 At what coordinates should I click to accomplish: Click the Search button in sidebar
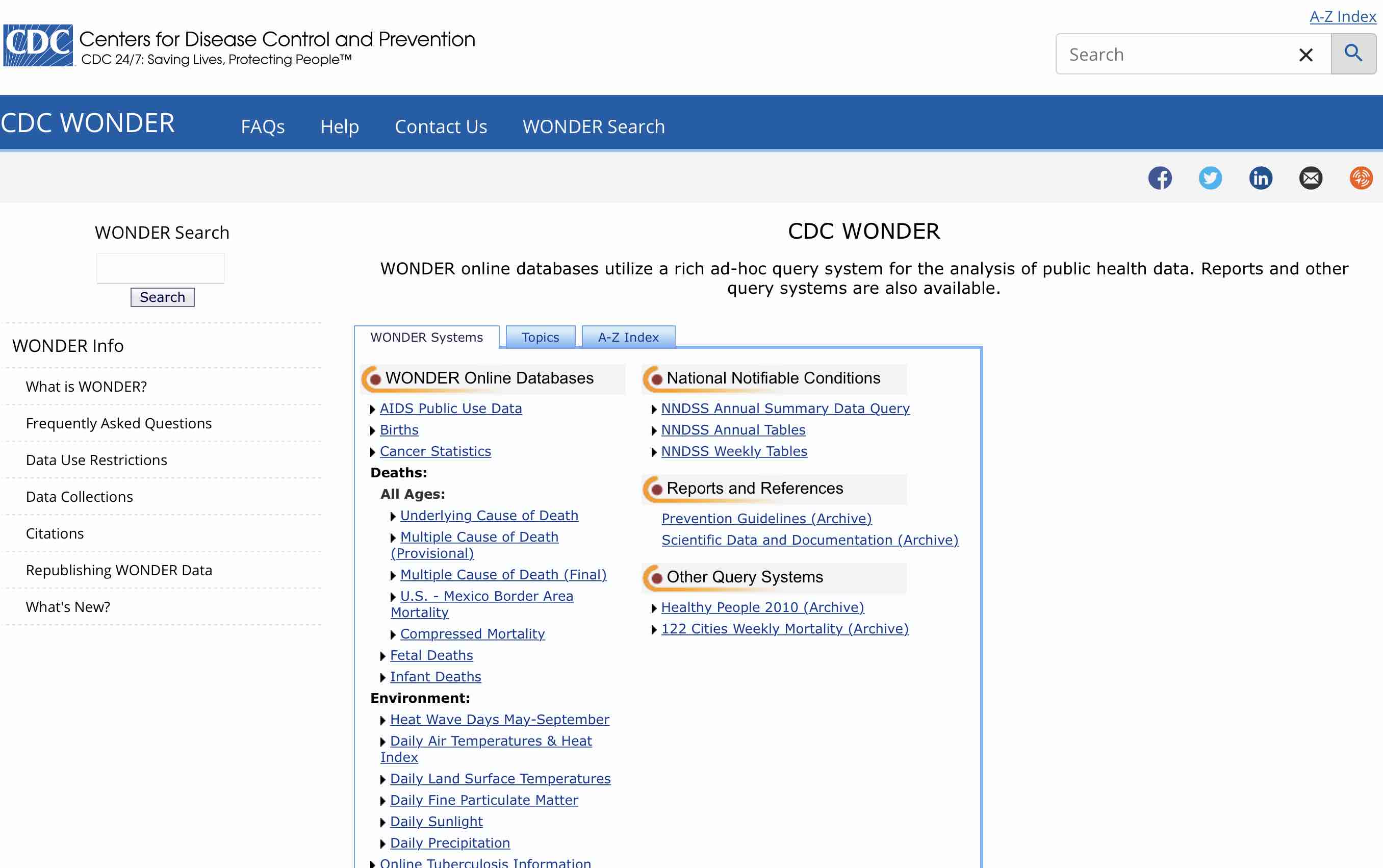click(162, 296)
